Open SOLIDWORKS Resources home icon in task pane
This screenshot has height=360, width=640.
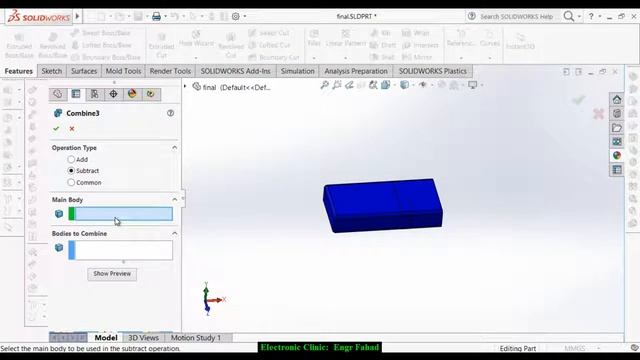pyautogui.click(x=617, y=99)
